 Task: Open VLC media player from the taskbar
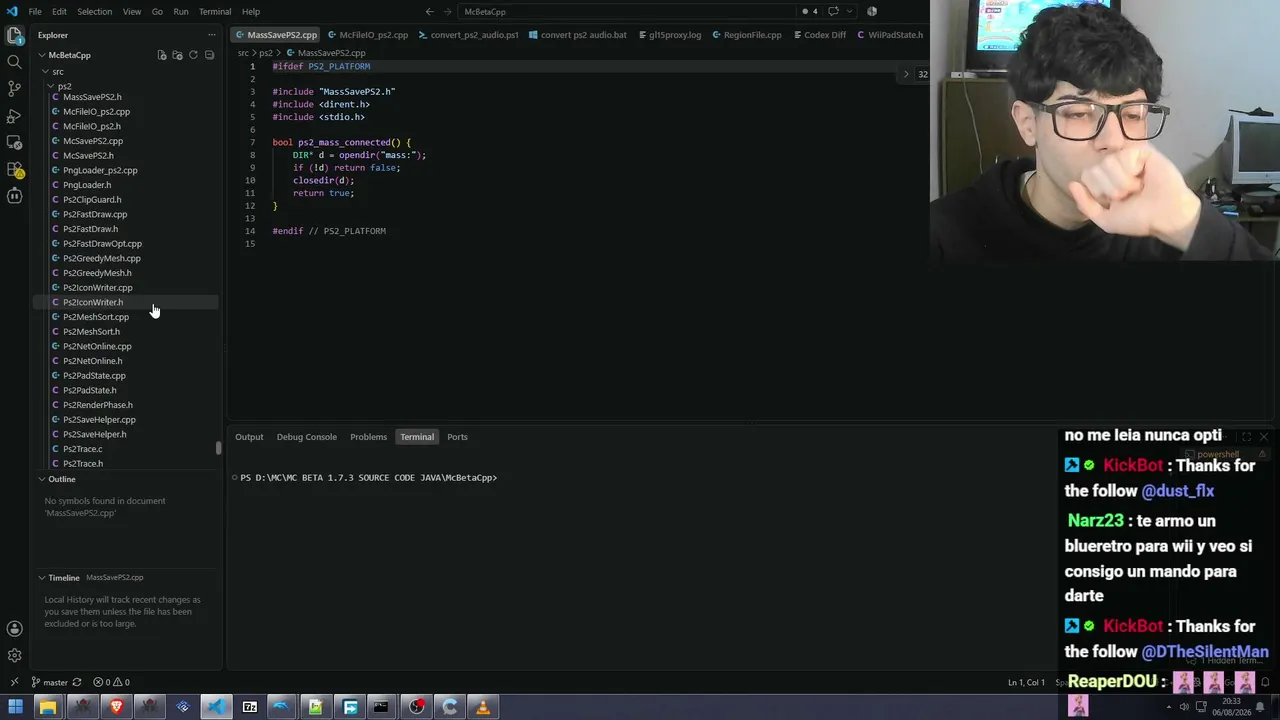point(483,707)
